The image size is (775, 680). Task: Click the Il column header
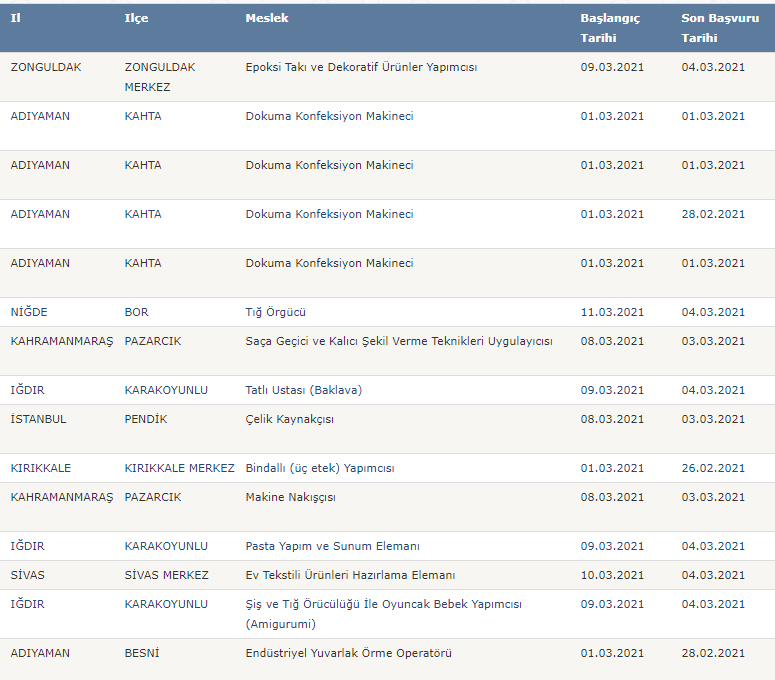15,18
